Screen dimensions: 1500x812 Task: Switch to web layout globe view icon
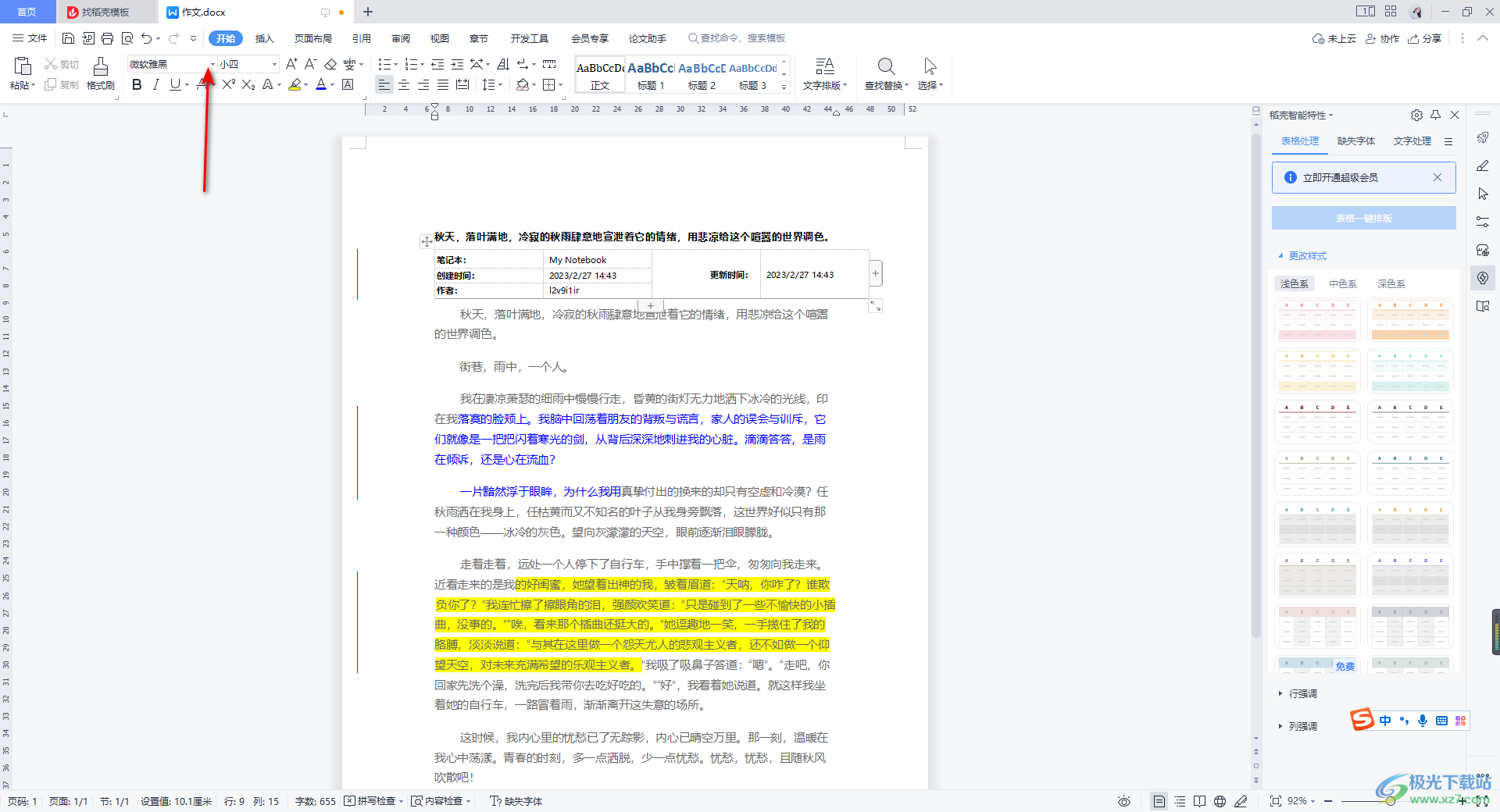click(1220, 801)
